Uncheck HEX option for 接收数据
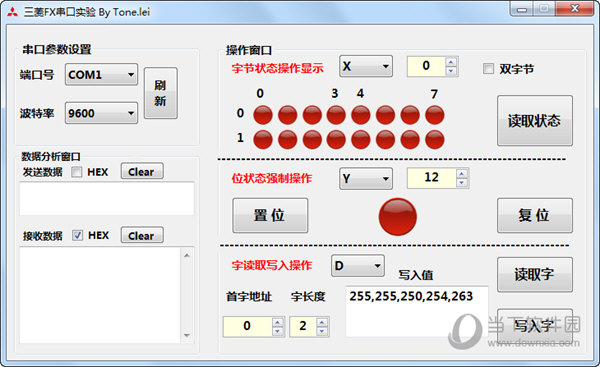 click(77, 235)
